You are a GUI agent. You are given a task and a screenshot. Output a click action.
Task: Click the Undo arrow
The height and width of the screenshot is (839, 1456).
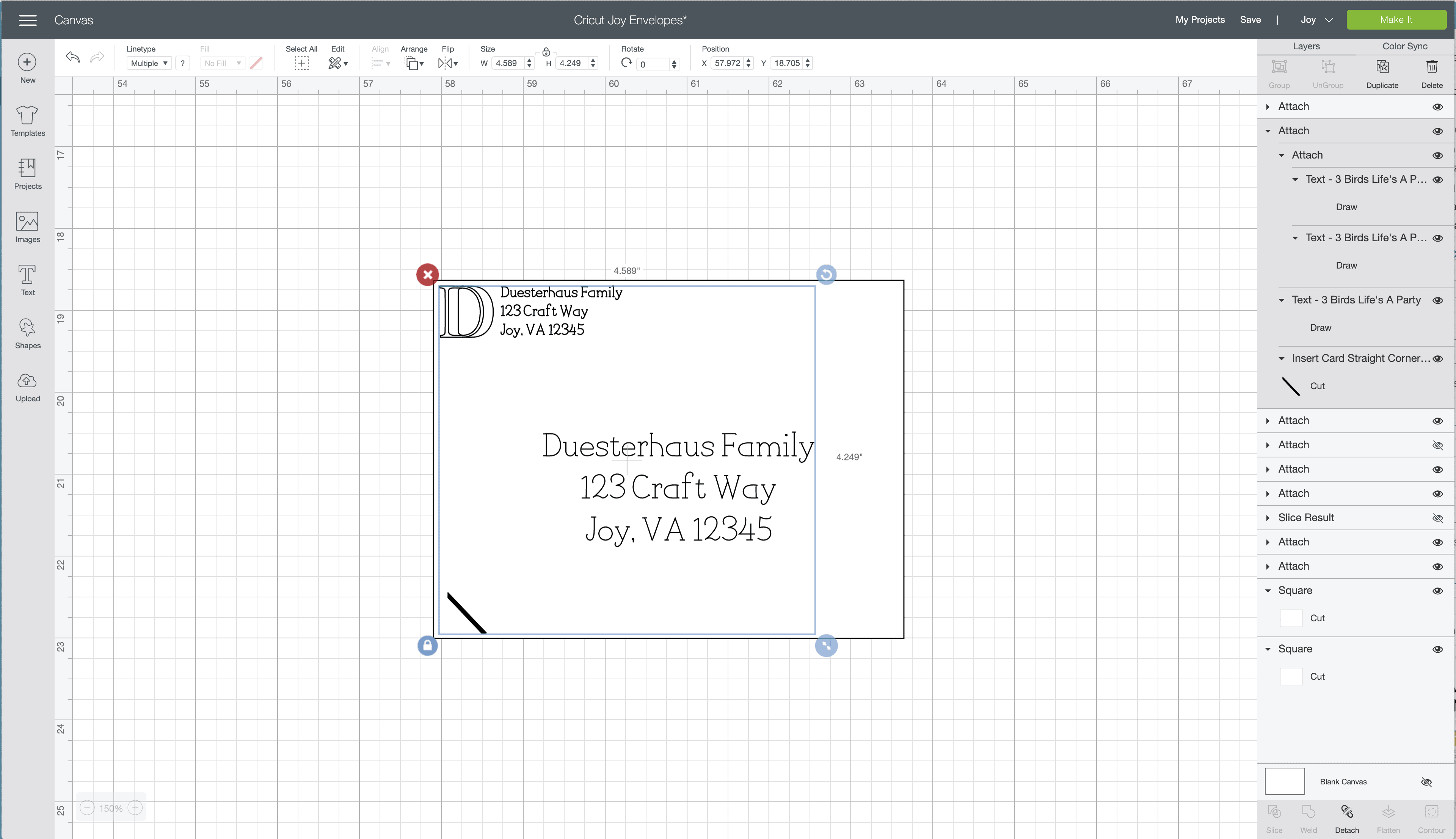point(72,57)
